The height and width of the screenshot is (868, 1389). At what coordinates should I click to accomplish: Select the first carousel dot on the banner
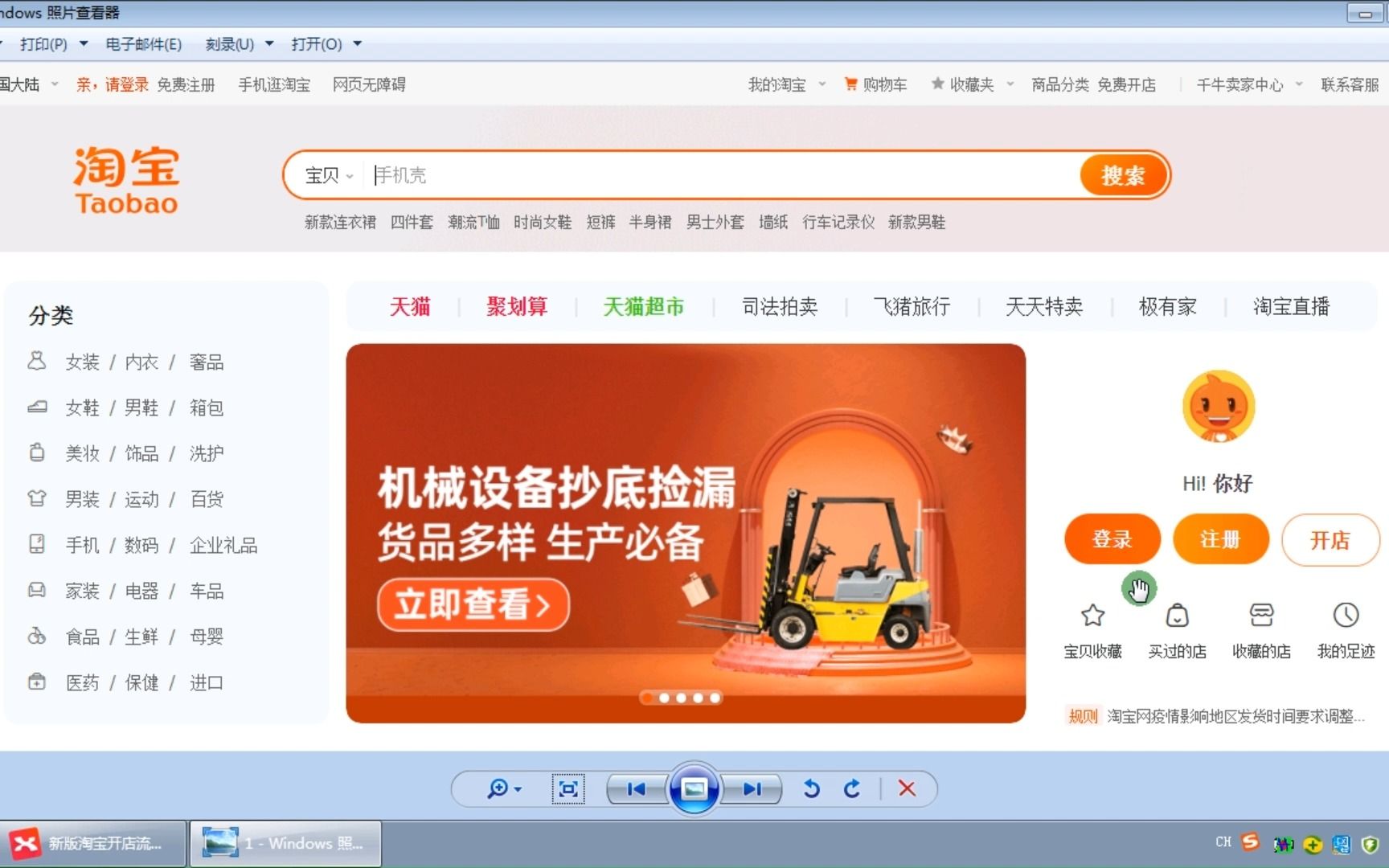pyautogui.click(x=647, y=698)
